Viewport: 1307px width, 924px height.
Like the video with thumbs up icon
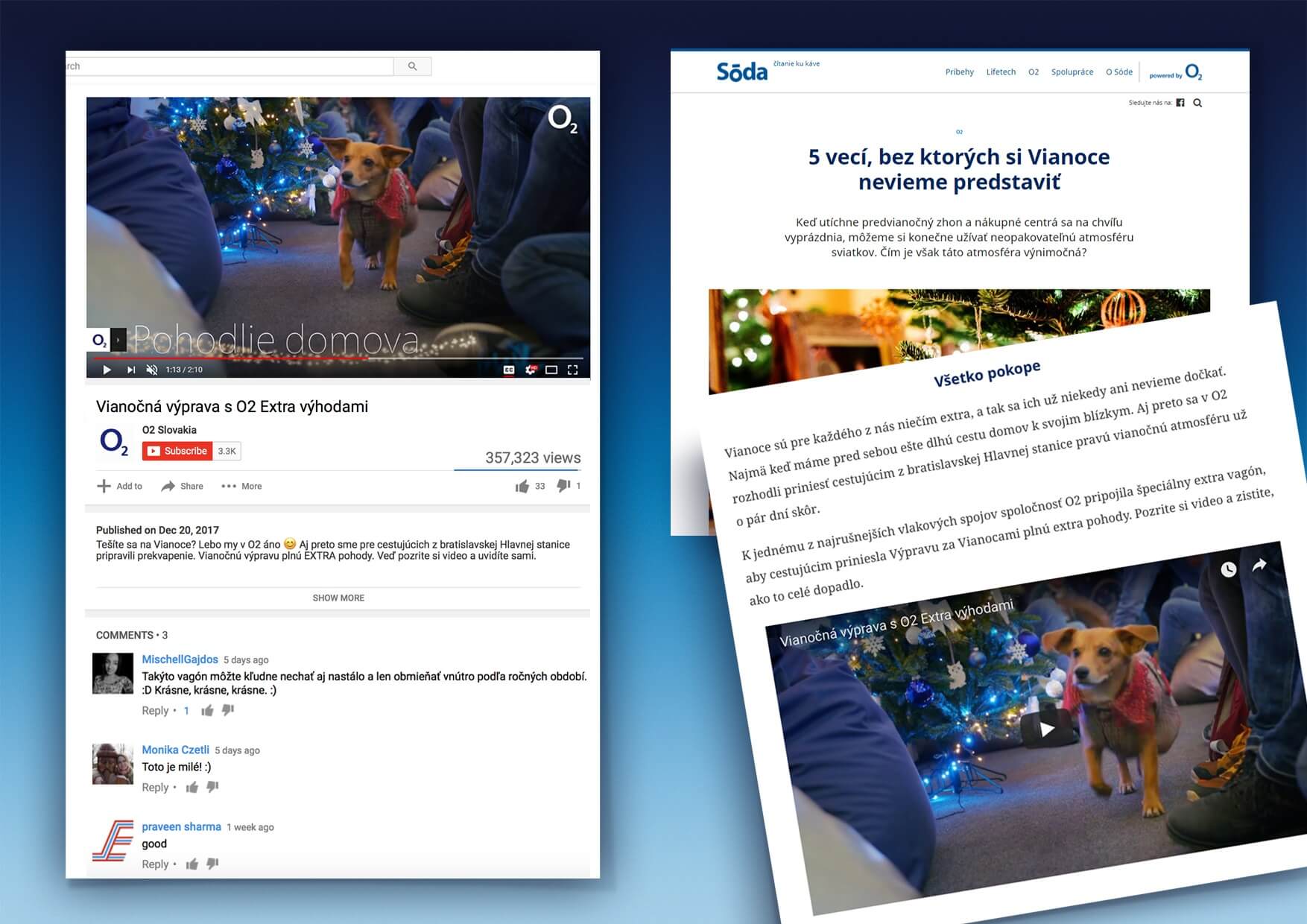522,487
